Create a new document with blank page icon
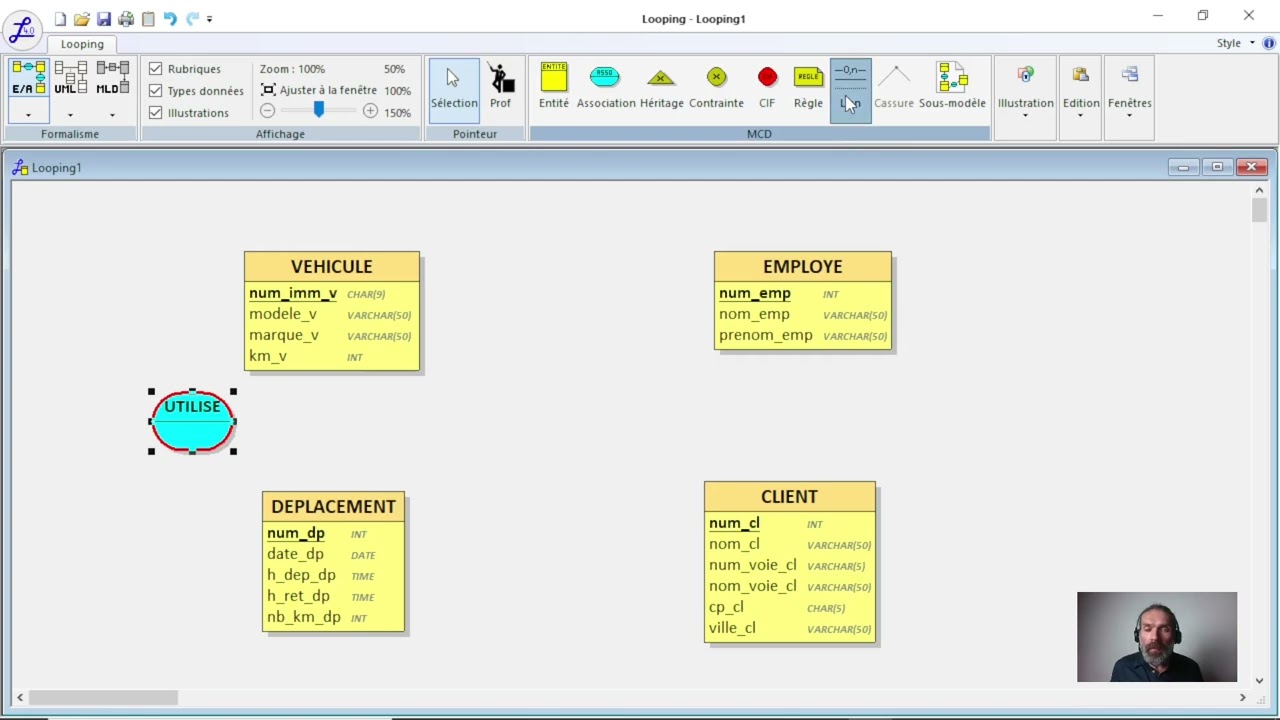1280x720 pixels. [x=60, y=19]
